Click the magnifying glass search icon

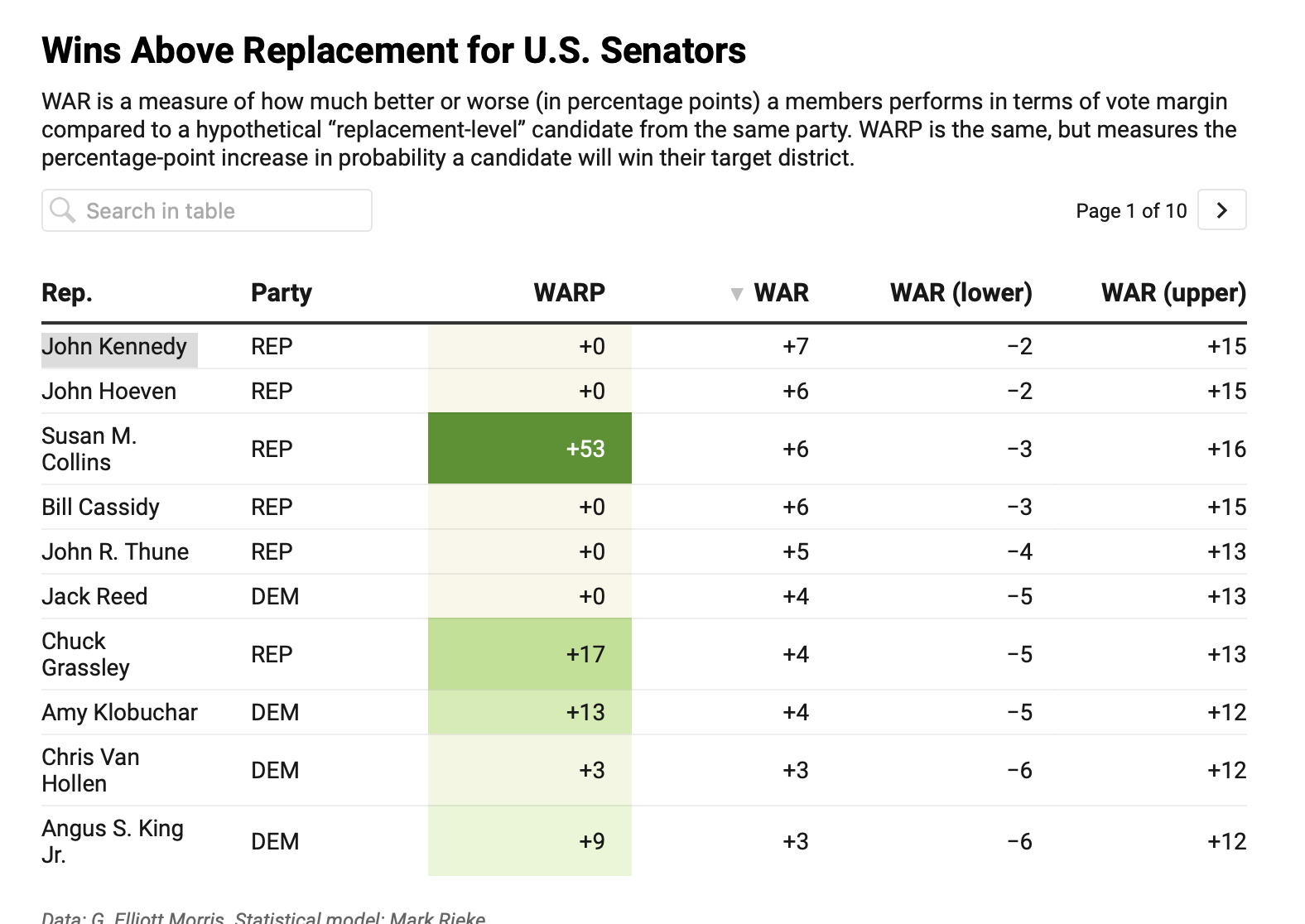pos(62,210)
